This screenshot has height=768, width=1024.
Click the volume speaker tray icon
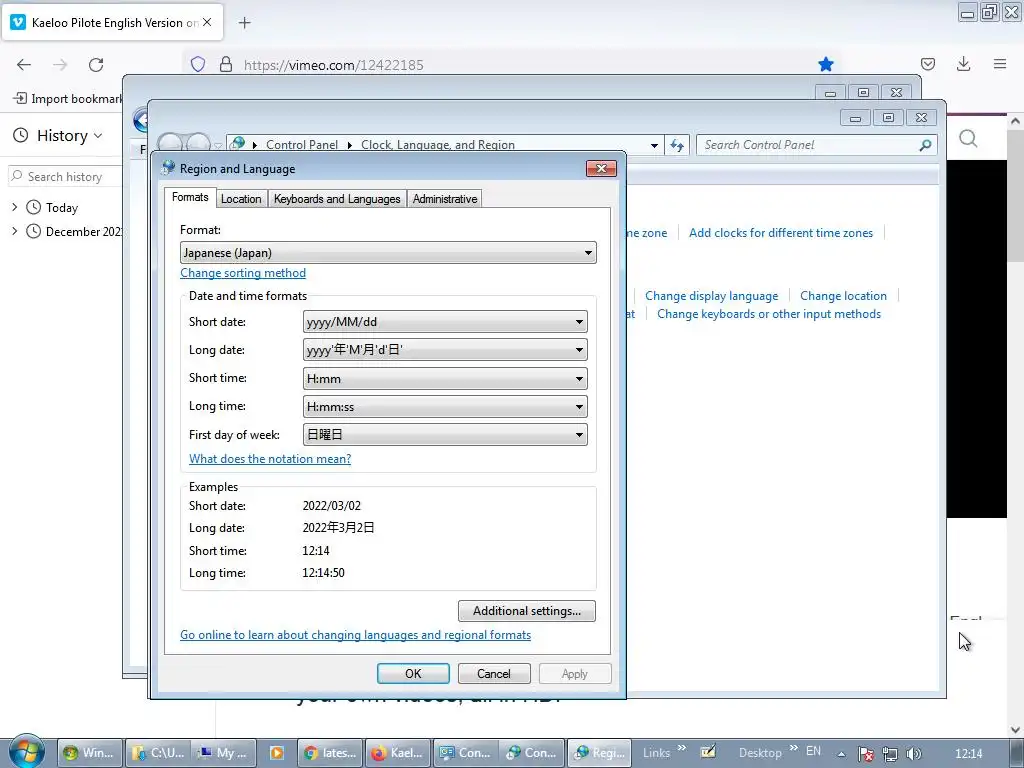tap(915, 753)
